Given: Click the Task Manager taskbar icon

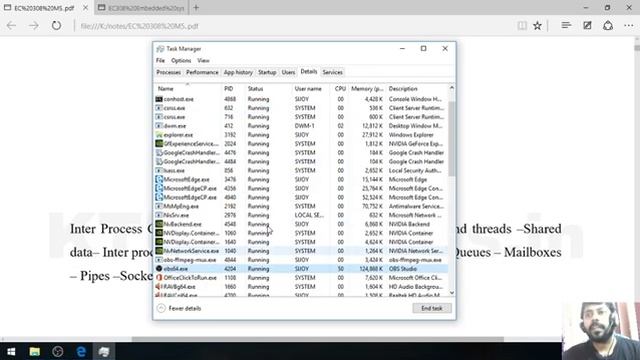Looking at the screenshot, I should (104, 351).
